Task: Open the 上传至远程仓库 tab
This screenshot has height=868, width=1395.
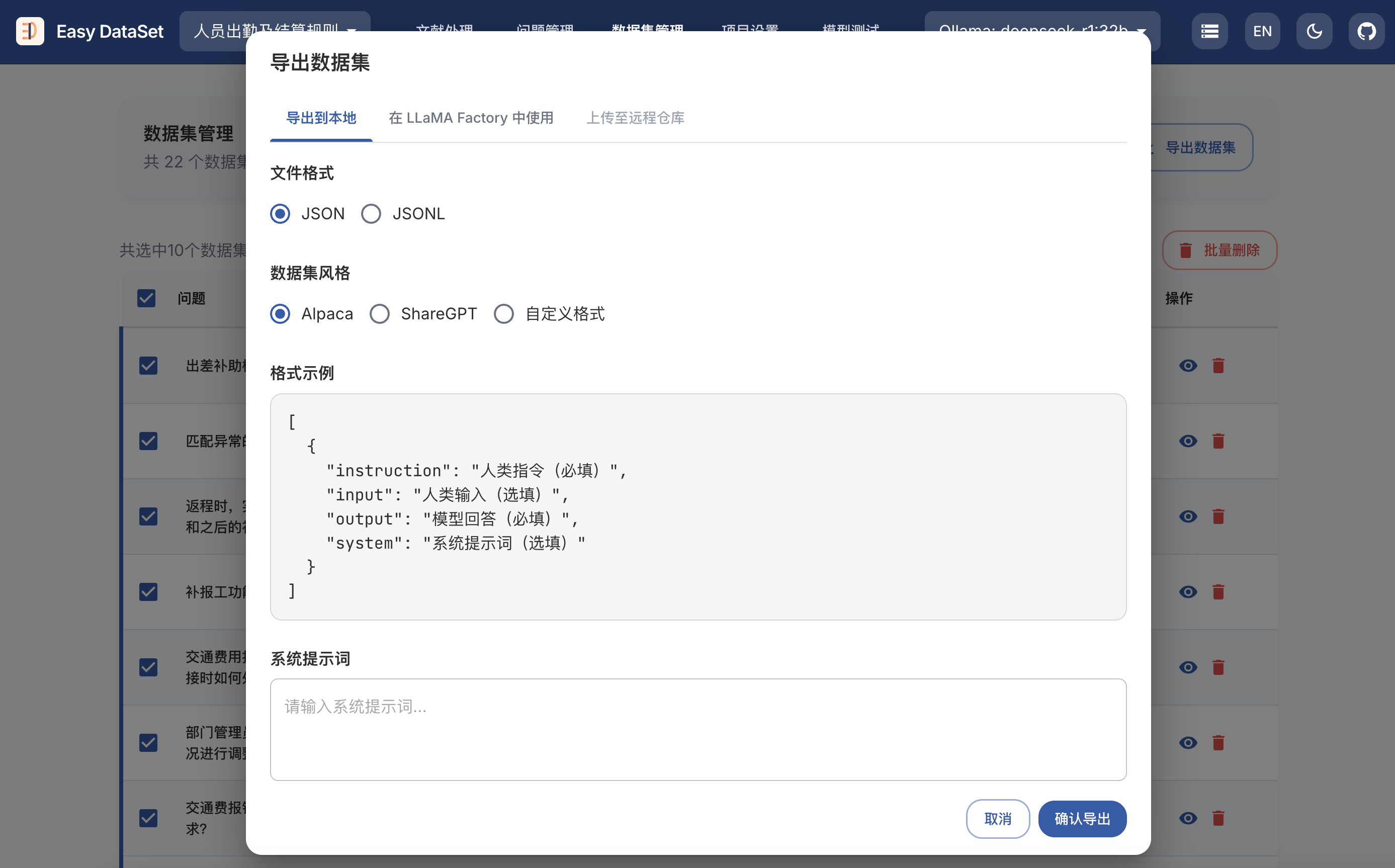Action: tap(635, 118)
